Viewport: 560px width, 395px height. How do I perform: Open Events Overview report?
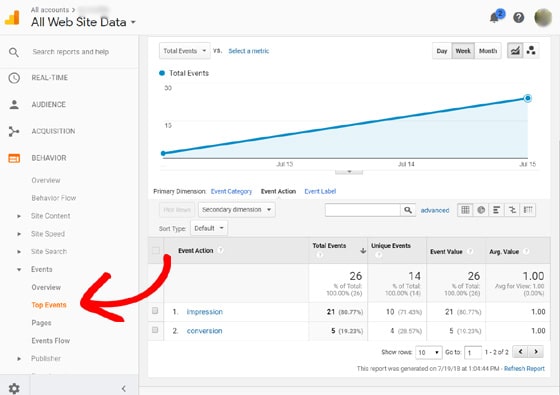[46, 287]
